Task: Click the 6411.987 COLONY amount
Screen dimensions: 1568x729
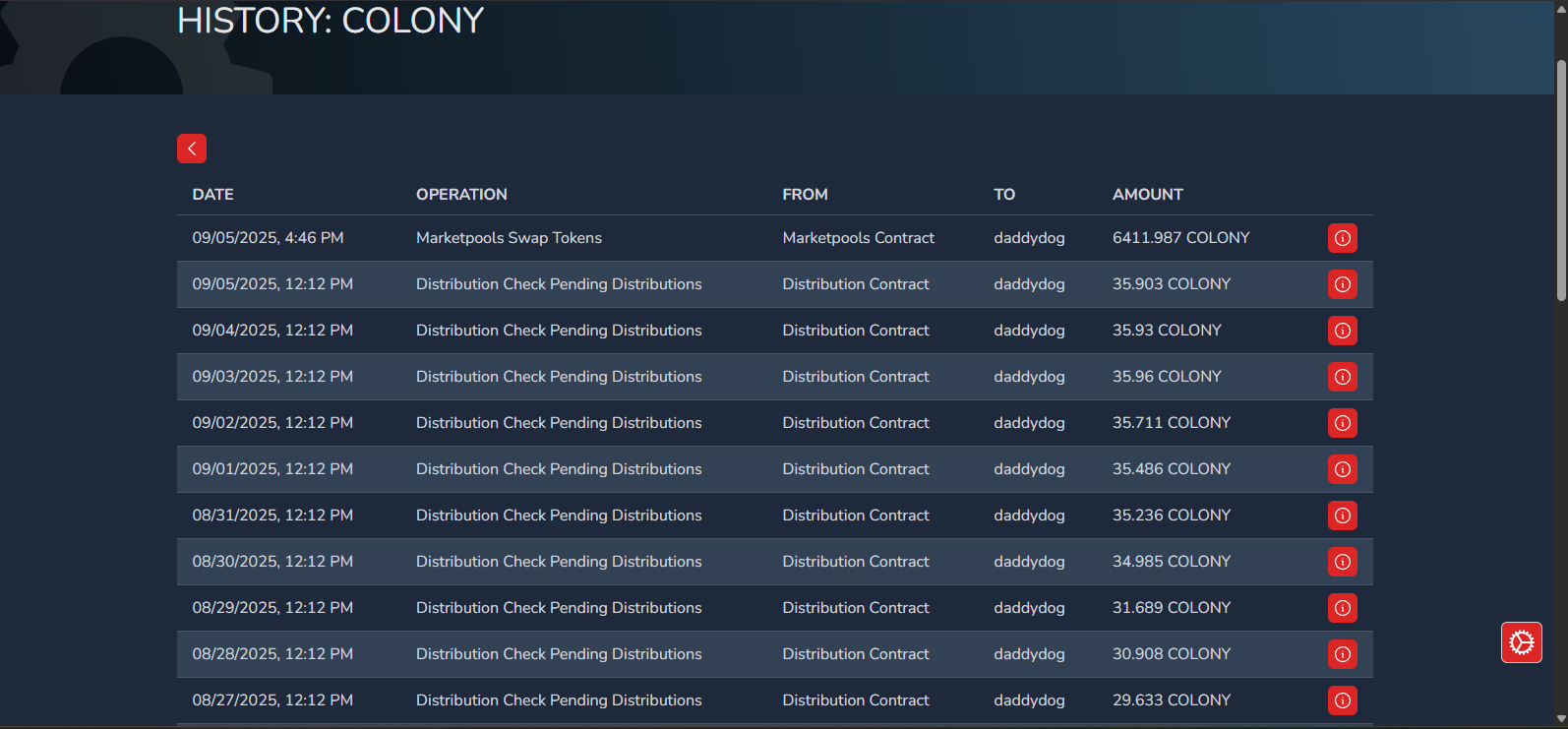Action: click(1181, 238)
